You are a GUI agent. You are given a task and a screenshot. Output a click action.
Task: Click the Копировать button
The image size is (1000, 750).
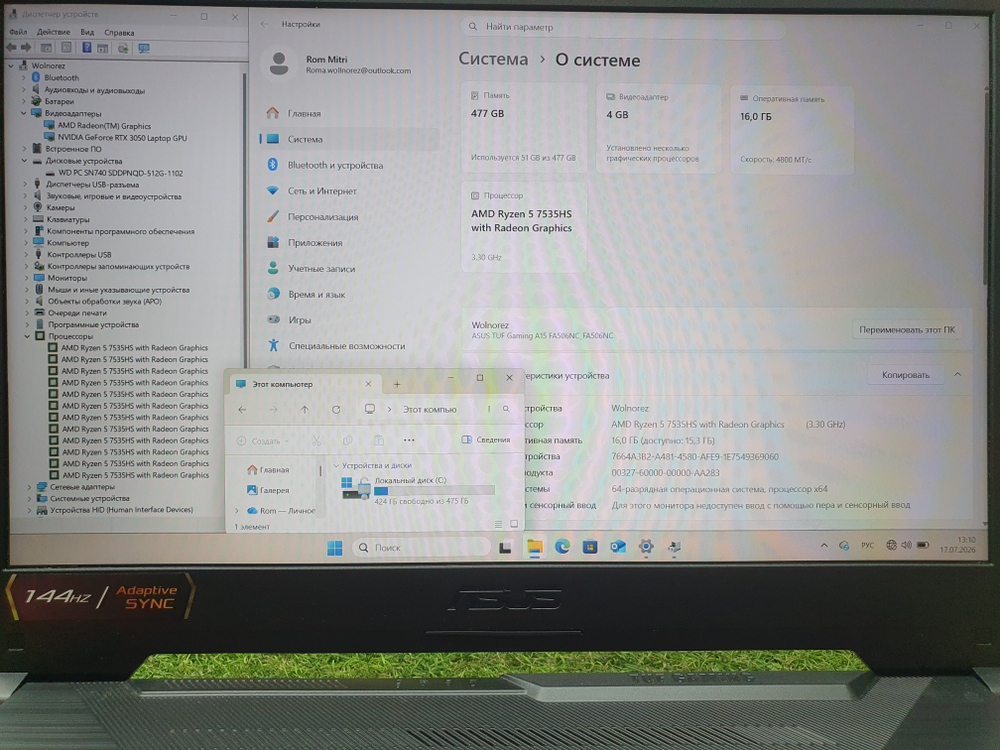[906, 375]
